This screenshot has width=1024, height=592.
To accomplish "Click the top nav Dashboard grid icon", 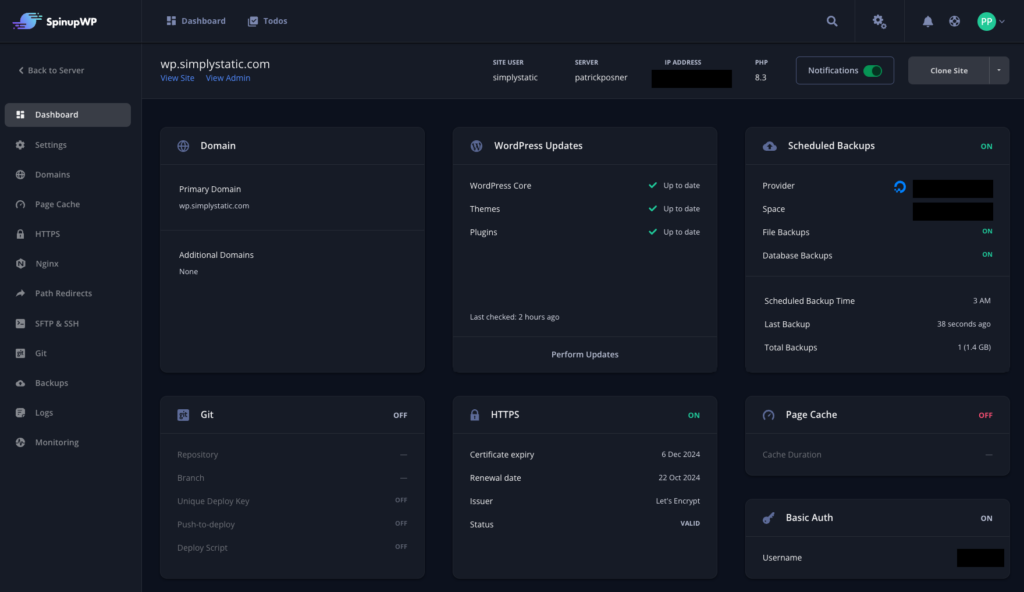I will pyautogui.click(x=171, y=21).
